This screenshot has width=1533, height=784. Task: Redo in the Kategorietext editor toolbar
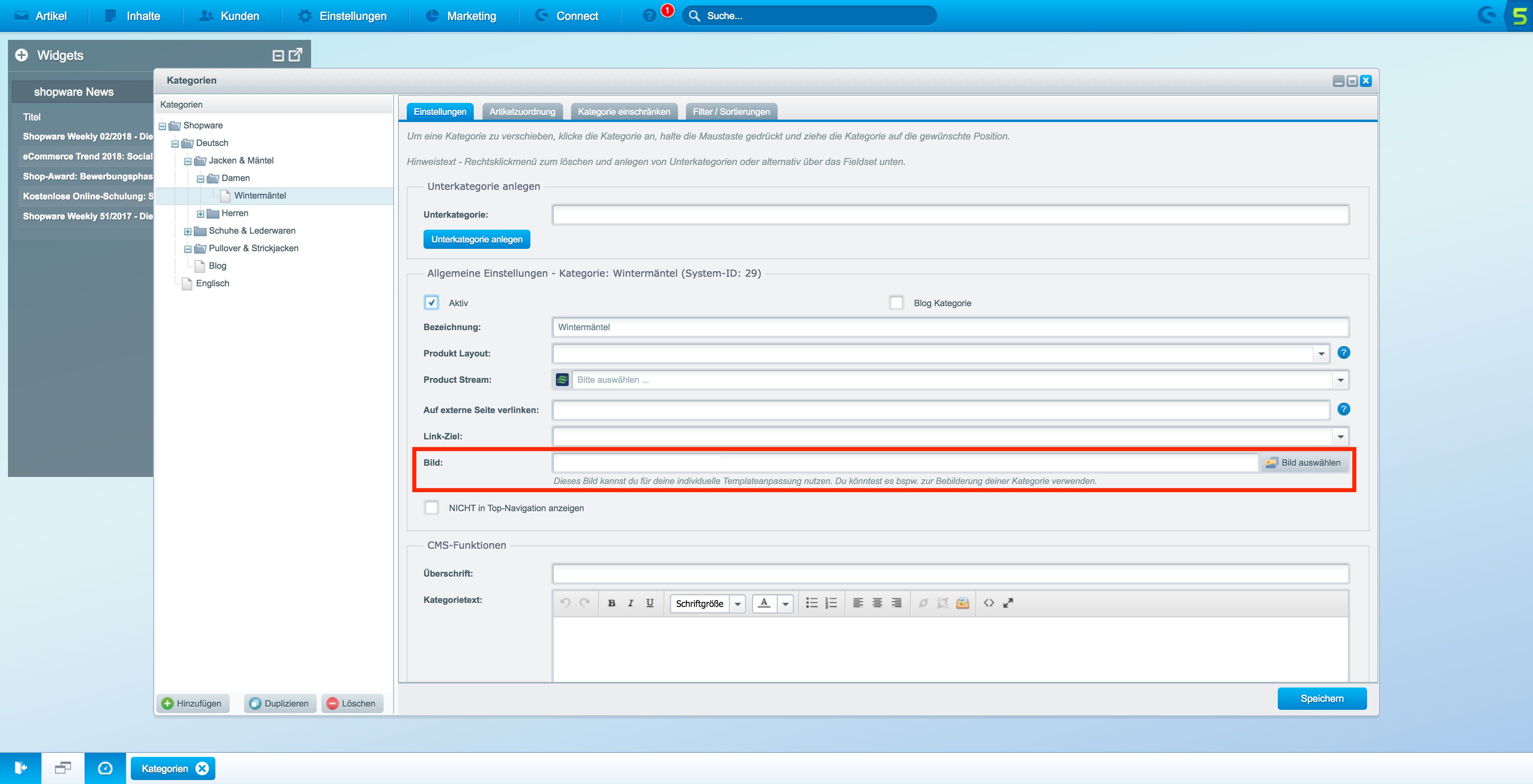tap(584, 603)
